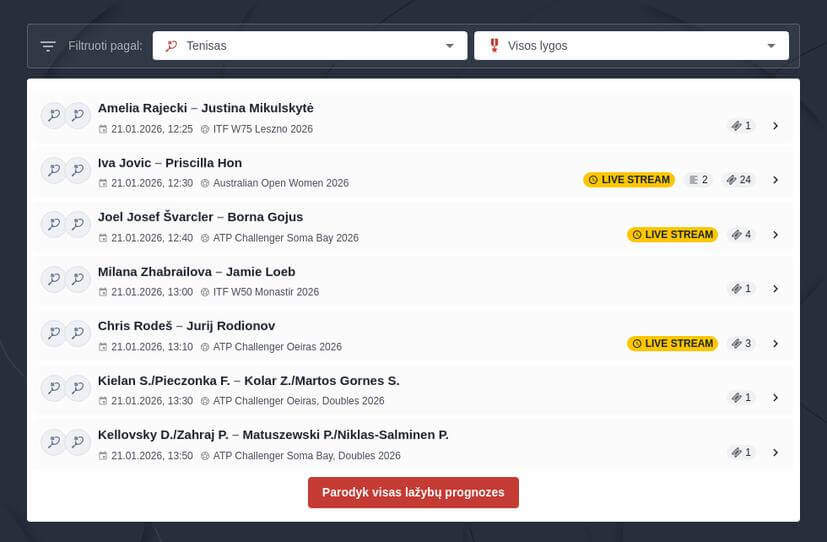Open Iva Jovic – Priscilla Hon match
Screen dimensions: 827x542
pyautogui.click(x=170, y=163)
